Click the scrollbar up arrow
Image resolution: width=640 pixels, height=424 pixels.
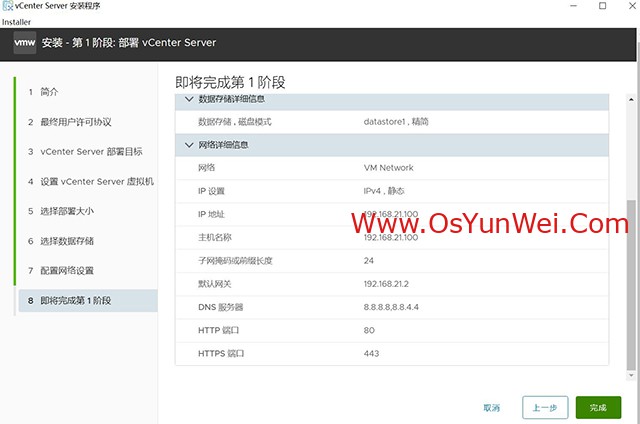[631, 99]
